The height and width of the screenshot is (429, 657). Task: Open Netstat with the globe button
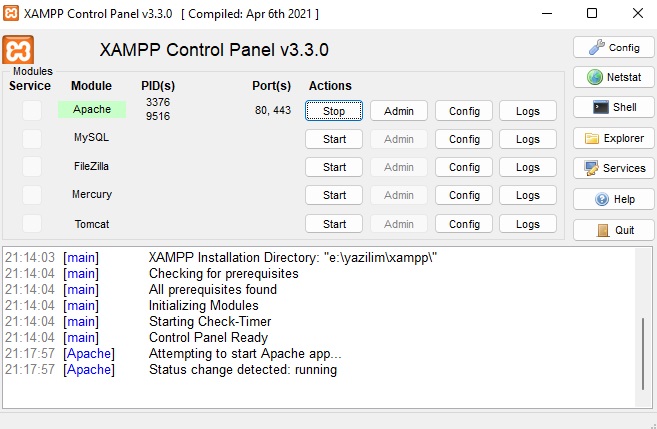coord(613,77)
